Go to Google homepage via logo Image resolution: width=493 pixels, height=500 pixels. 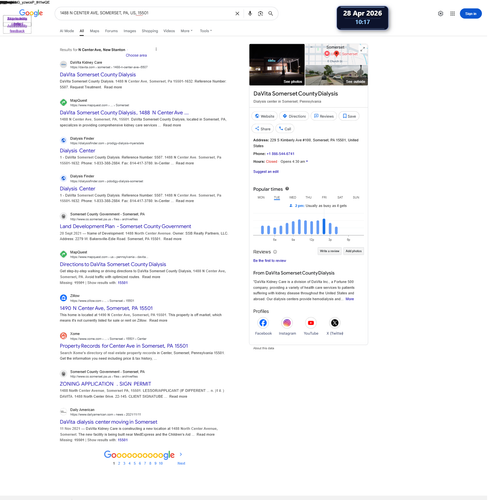coord(31,13)
